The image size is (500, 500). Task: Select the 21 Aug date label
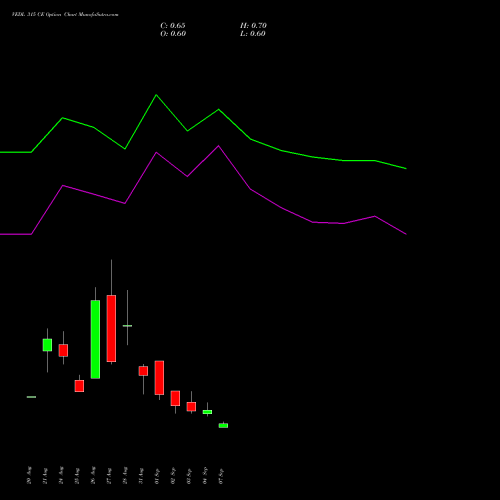point(45,475)
